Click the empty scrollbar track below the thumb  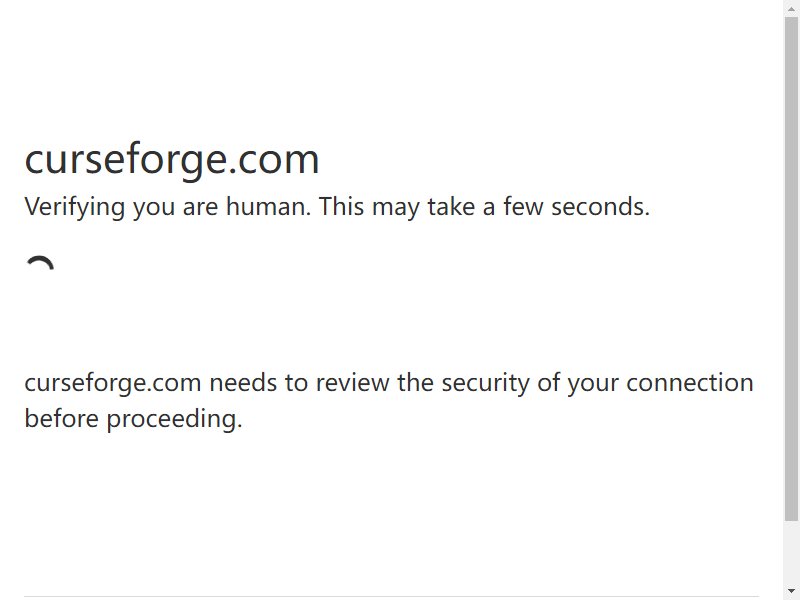coord(791,552)
